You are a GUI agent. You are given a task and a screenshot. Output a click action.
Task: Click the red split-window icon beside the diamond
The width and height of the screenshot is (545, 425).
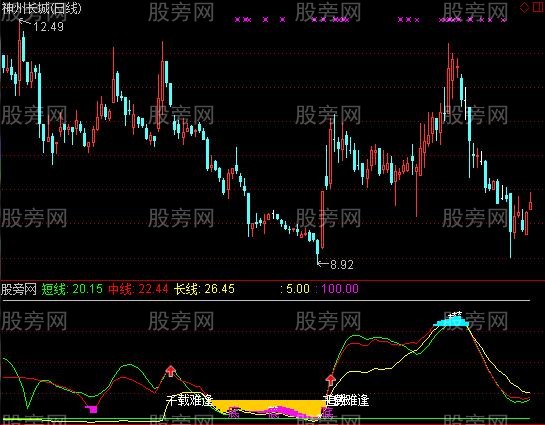[539, 7]
